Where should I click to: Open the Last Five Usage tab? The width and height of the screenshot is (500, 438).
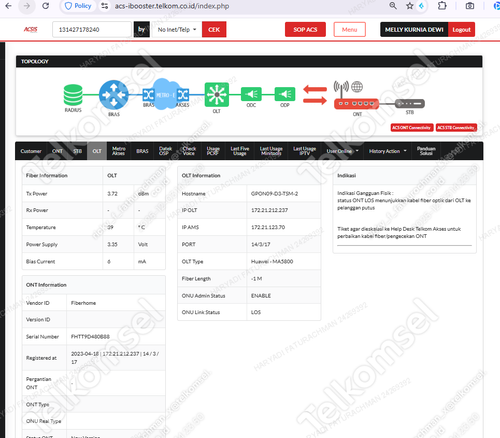coord(240,151)
